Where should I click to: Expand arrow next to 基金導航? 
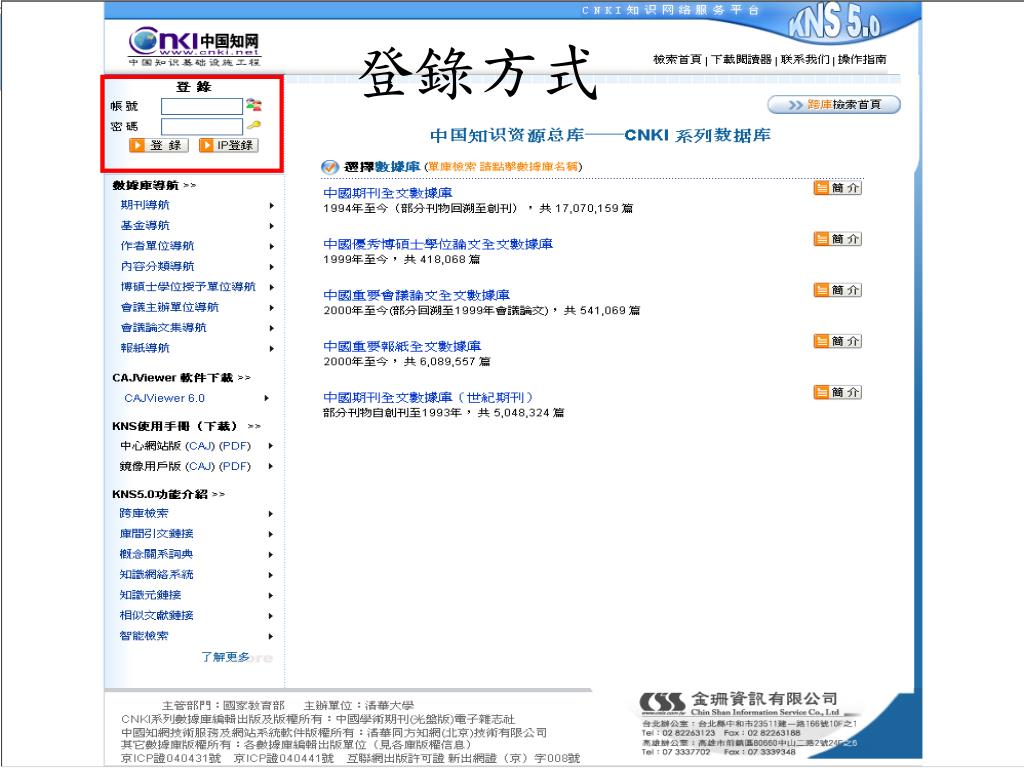point(272,226)
